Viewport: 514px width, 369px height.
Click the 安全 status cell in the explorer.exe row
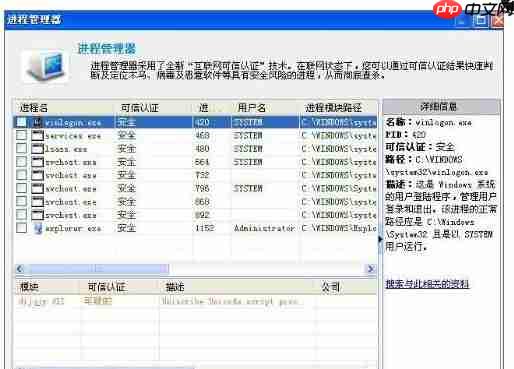(127, 228)
